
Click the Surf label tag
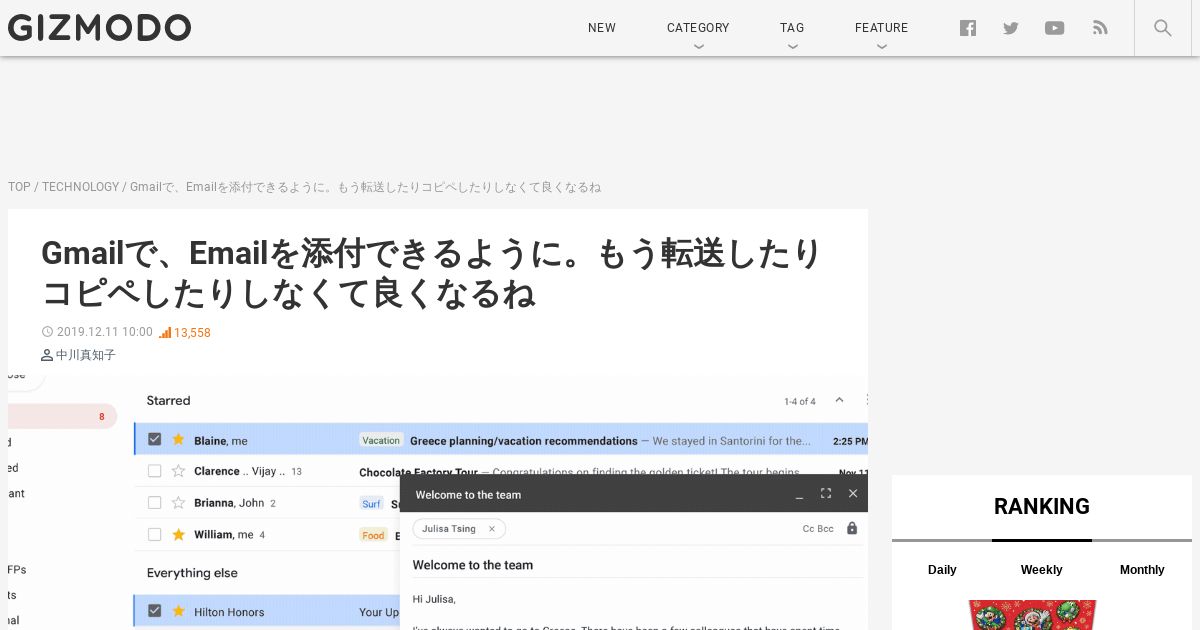(372, 504)
